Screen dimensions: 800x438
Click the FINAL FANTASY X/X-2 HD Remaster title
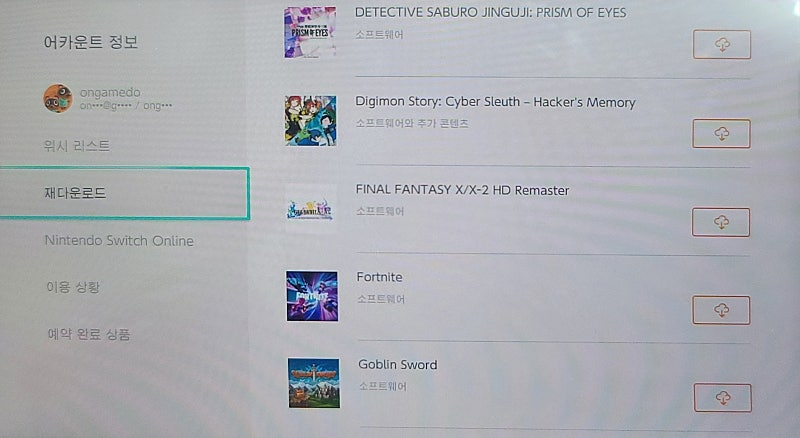pyautogui.click(x=462, y=190)
